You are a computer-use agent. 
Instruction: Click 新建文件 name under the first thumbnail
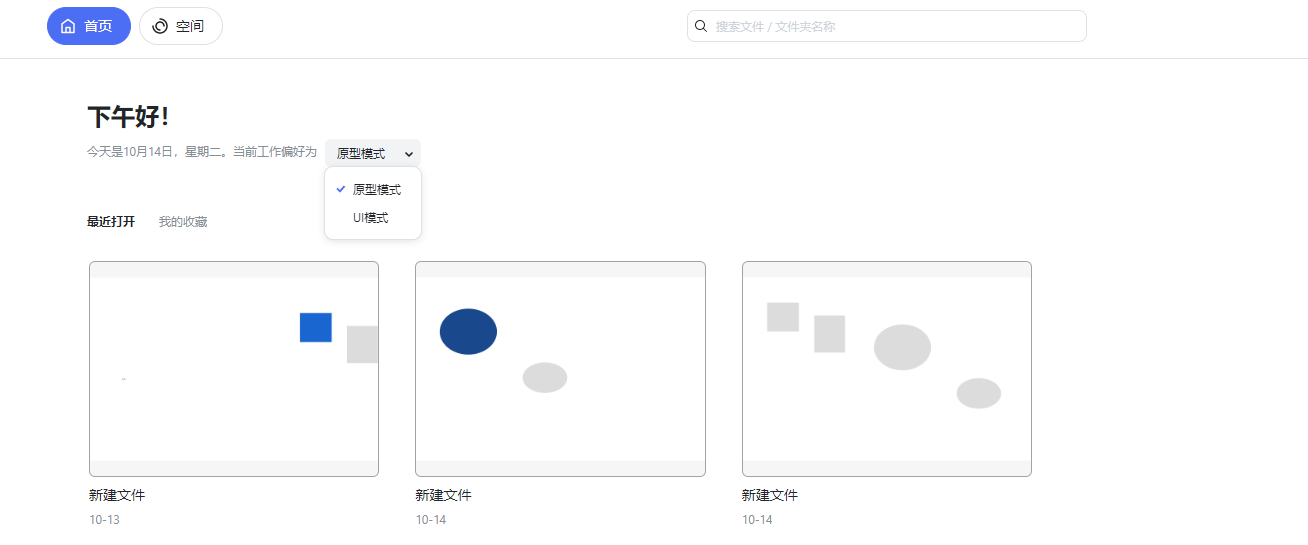(117, 495)
